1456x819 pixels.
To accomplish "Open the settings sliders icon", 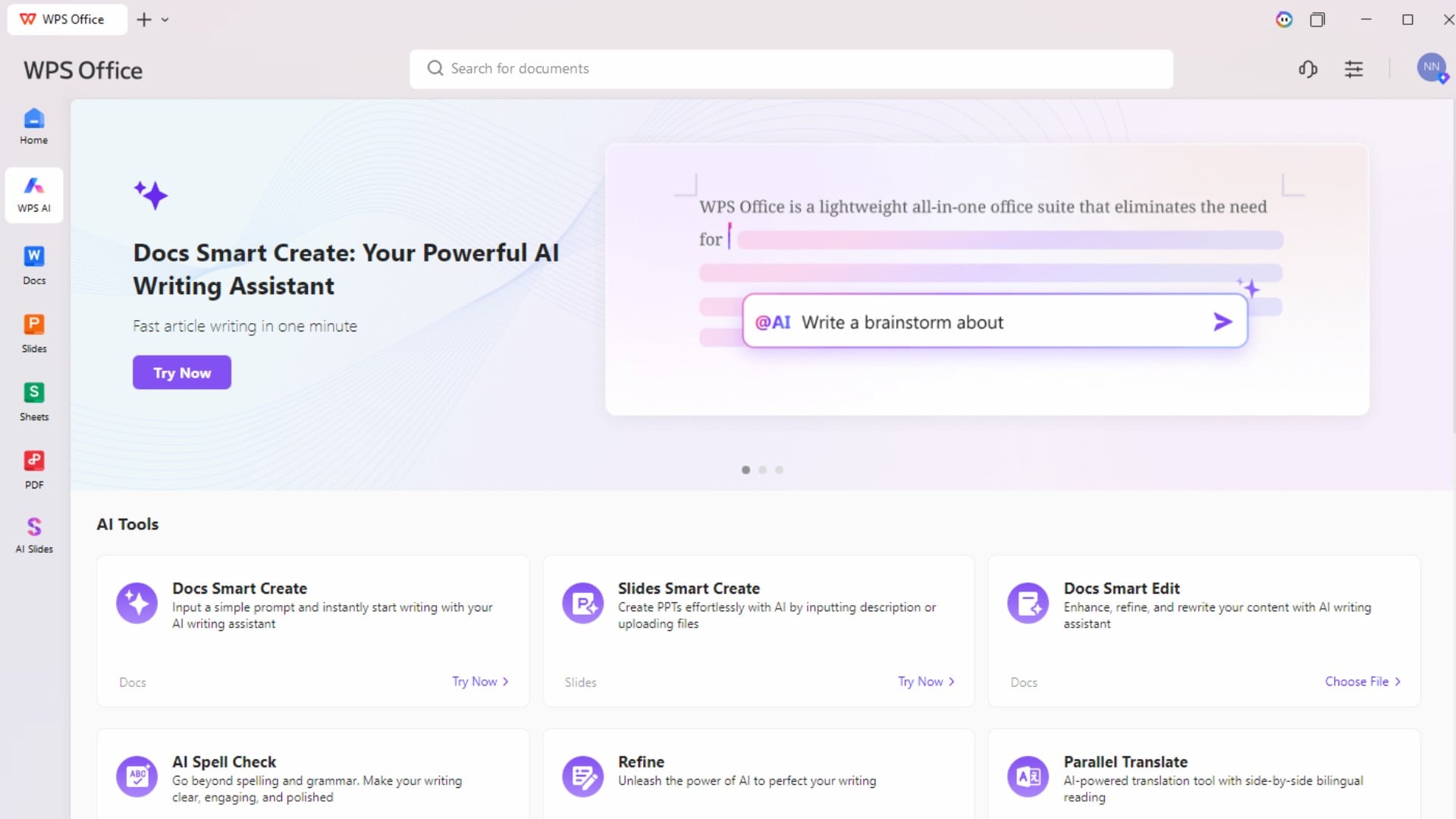I will point(1354,69).
